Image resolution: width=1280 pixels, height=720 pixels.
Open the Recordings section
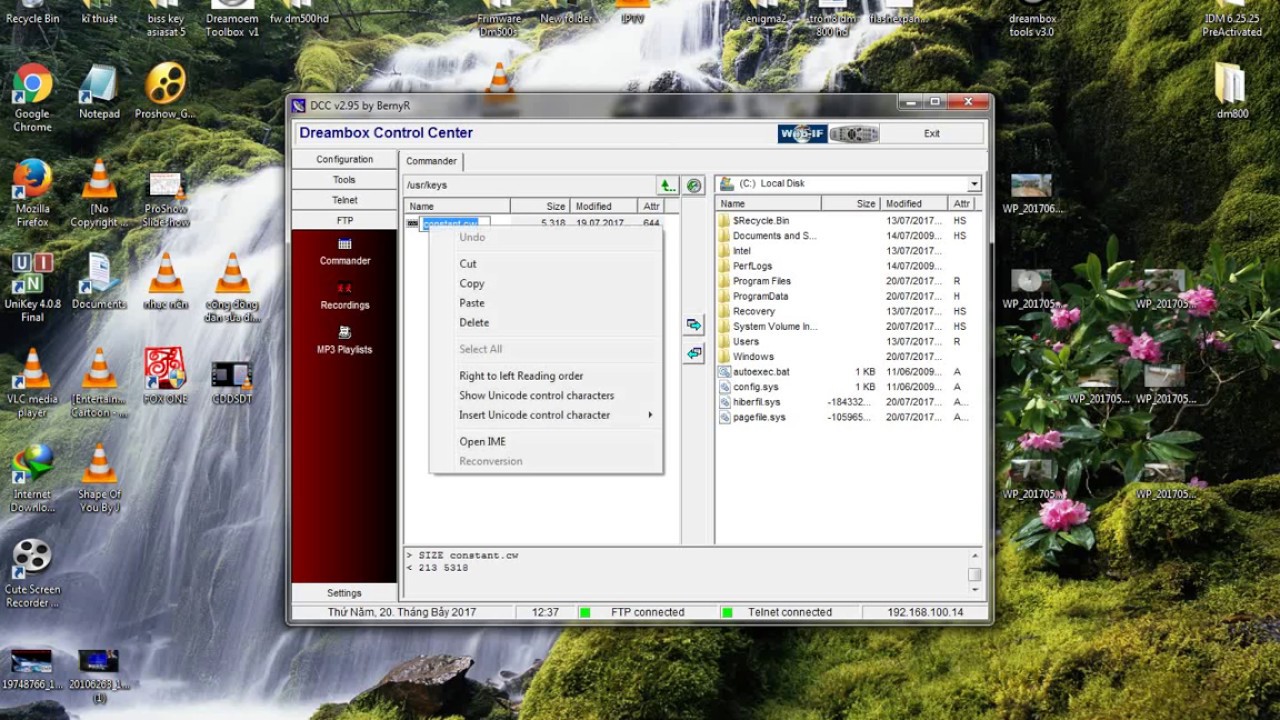tap(345, 296)
